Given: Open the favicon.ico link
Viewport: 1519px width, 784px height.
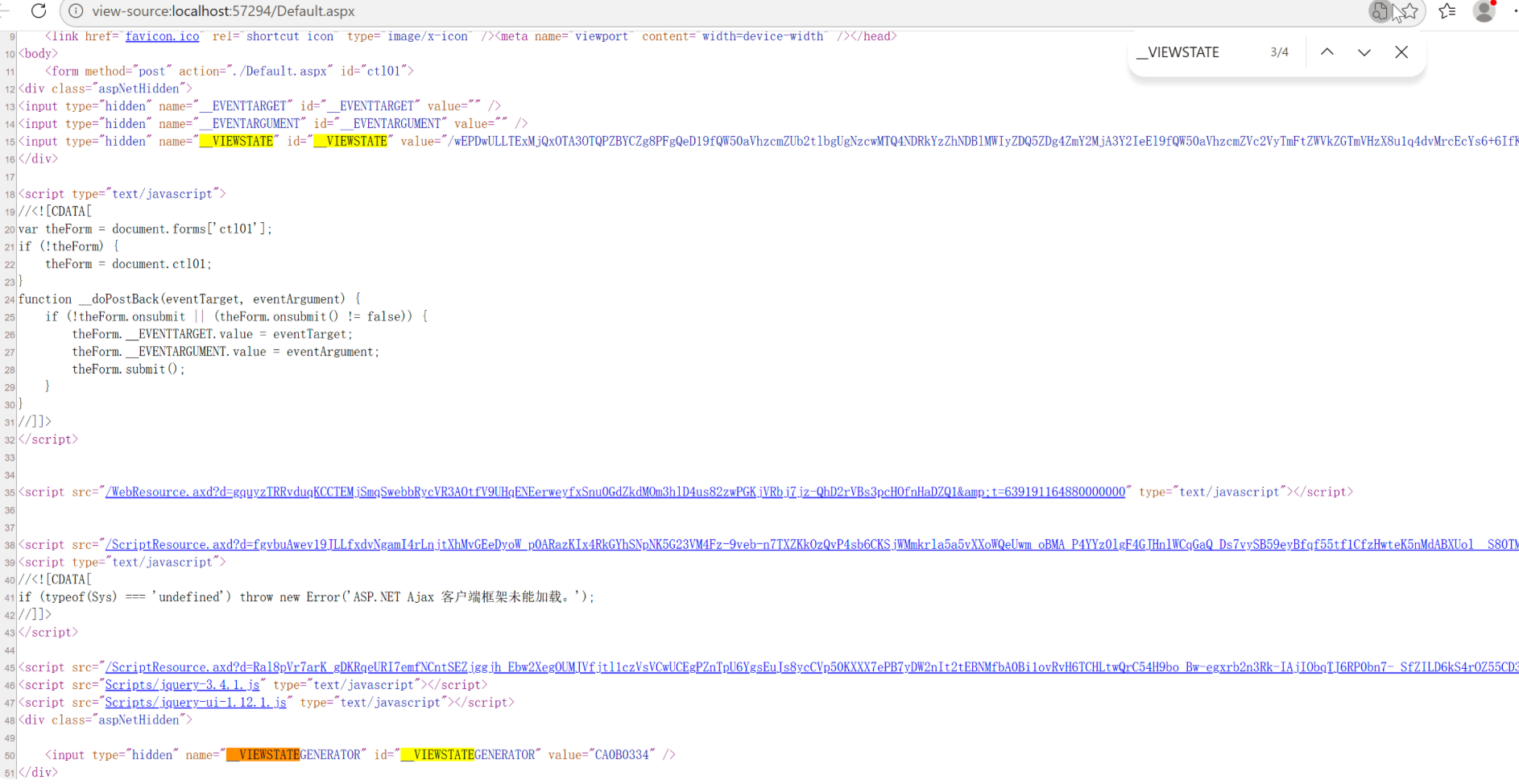Looking at the screenshot, I should (x=162, y=36).
